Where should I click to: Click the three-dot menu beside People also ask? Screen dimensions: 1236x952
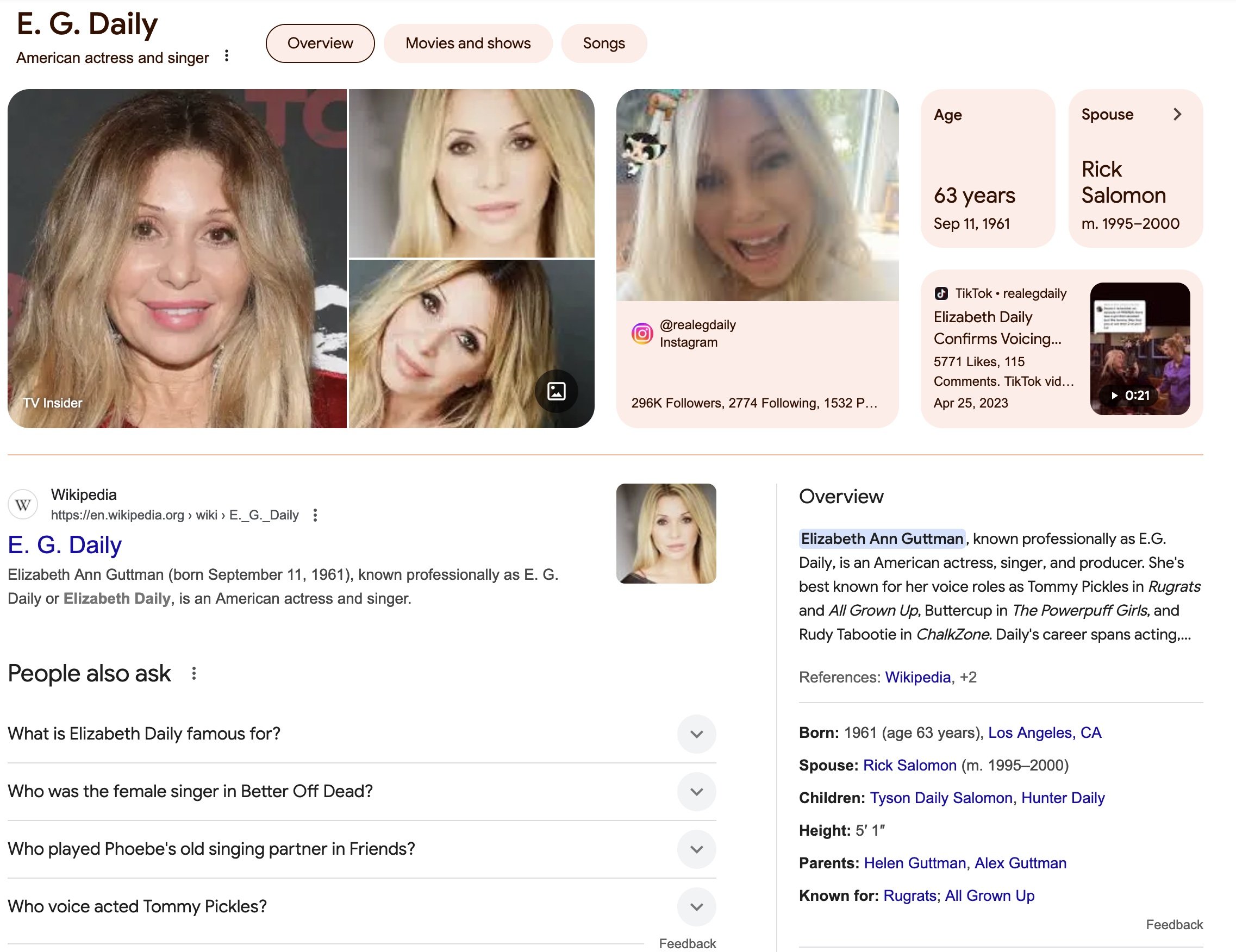[x=193, y=673]
